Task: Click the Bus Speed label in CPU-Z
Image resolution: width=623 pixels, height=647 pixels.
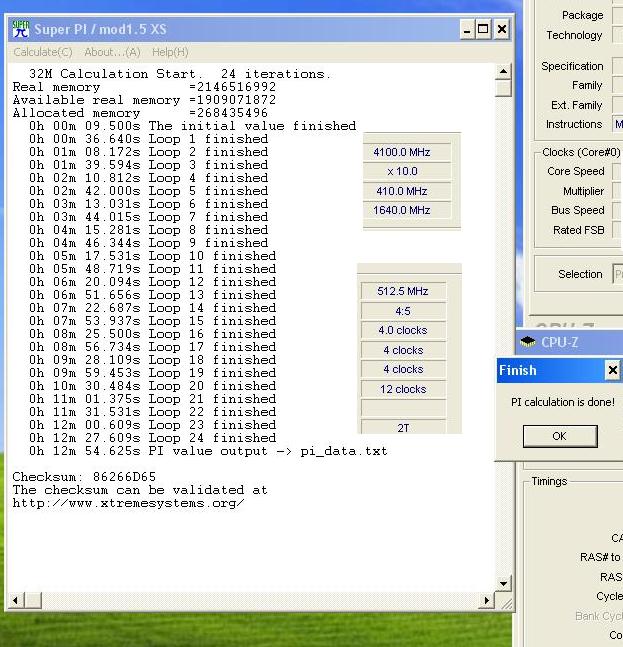Action: coord(578,210)
